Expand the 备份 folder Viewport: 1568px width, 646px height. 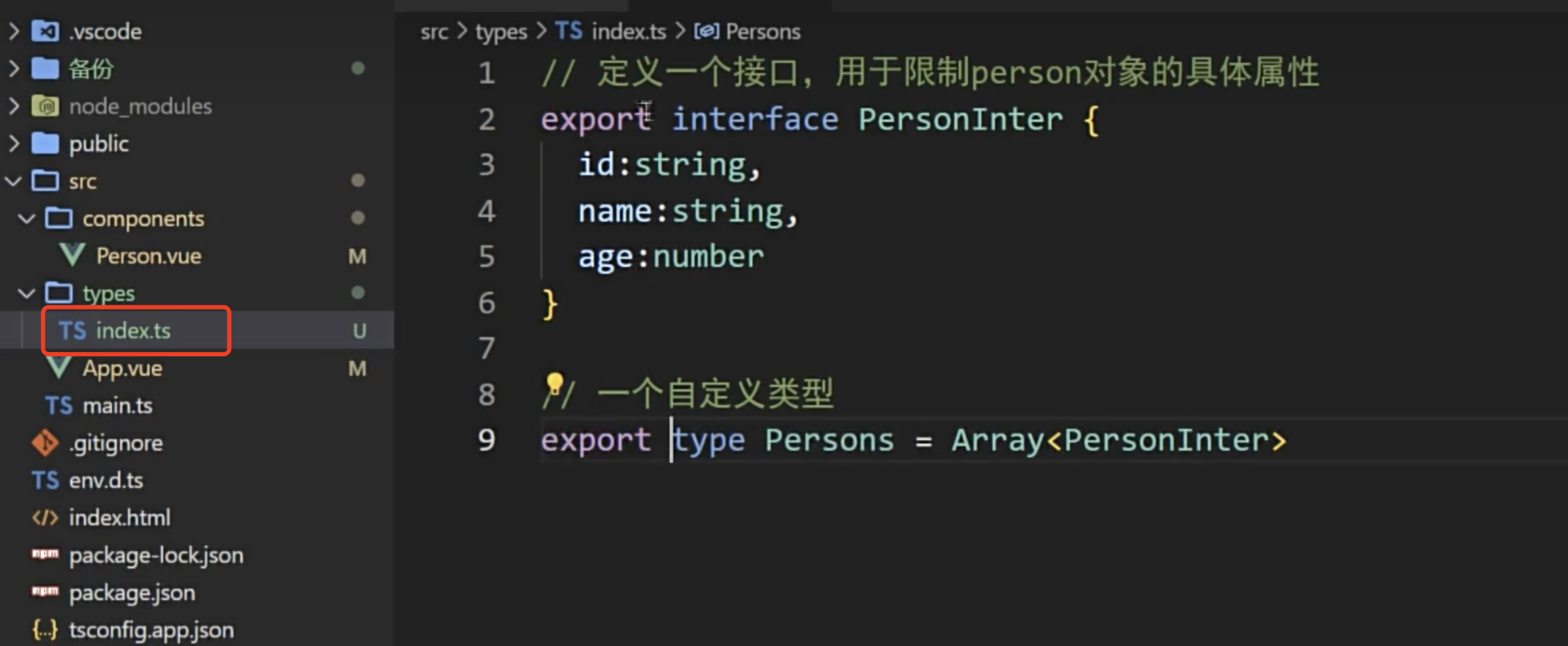[13, 69]
